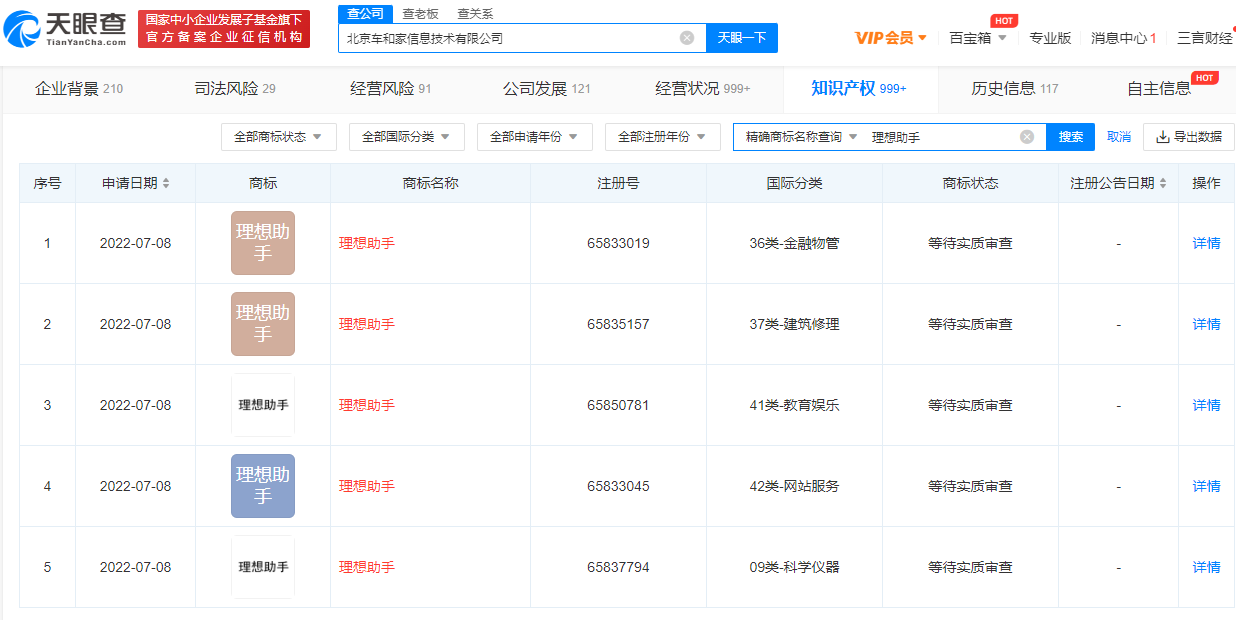The height and width of the screenshot is (620, 1236).
Task: Select the 知识产权 tab
Action: pos(859,89)
